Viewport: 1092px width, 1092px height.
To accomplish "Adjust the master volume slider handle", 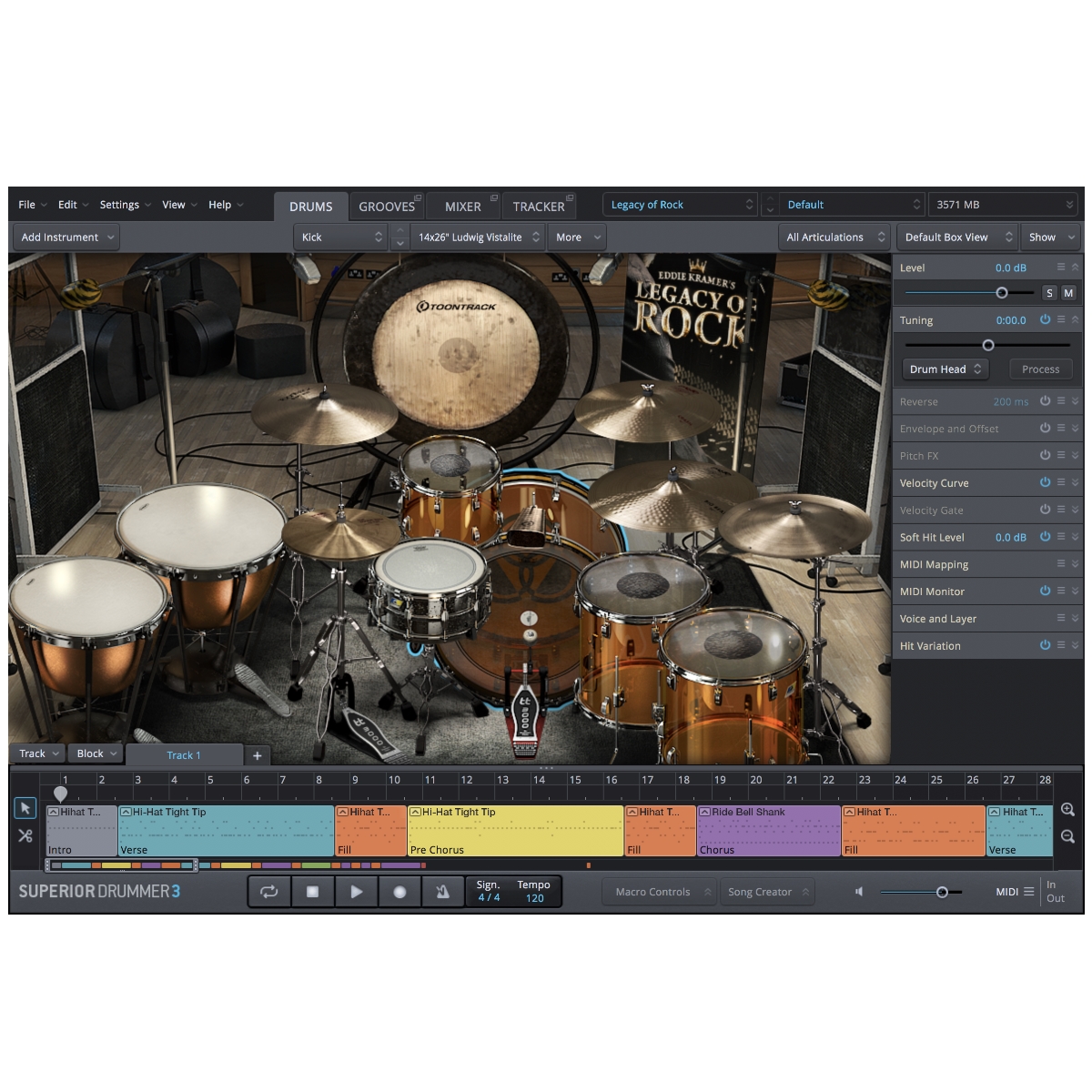I will [x=942, y=892].
